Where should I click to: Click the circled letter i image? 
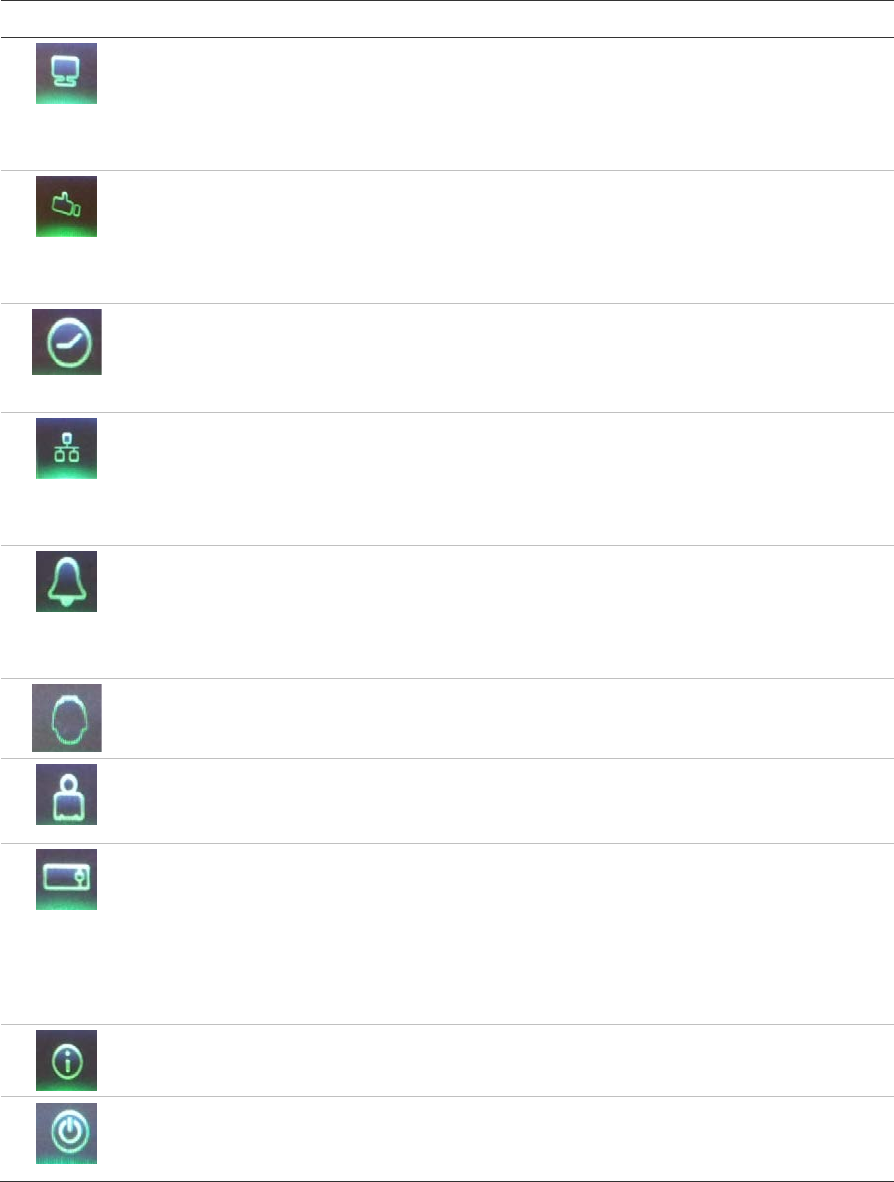click(66, 1060)
